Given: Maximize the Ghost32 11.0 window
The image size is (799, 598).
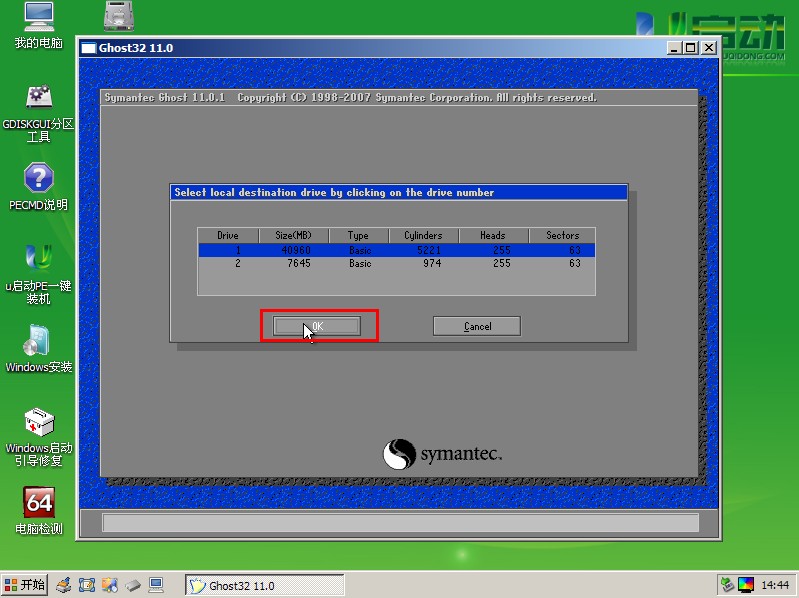Looking at the screenshot, I should point(690,48).
